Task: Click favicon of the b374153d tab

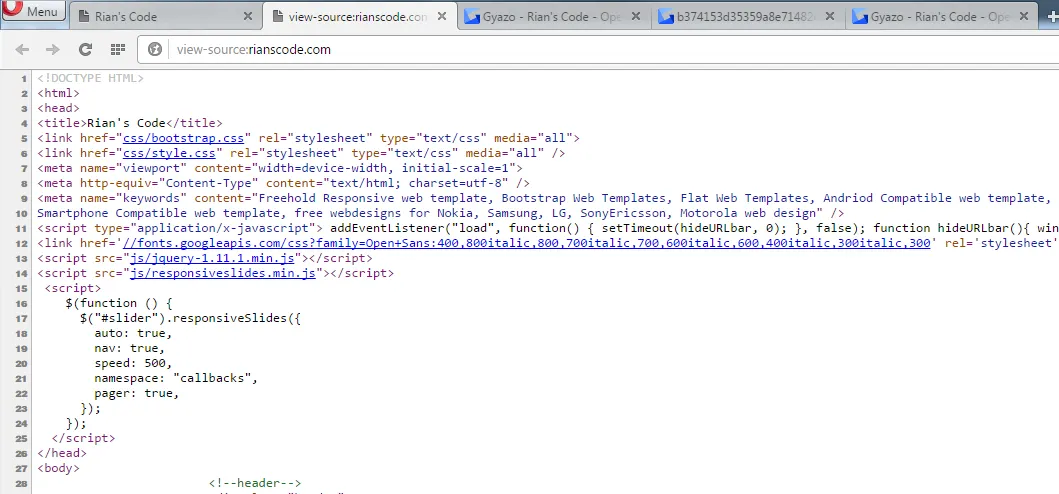Action: [666, 17]
